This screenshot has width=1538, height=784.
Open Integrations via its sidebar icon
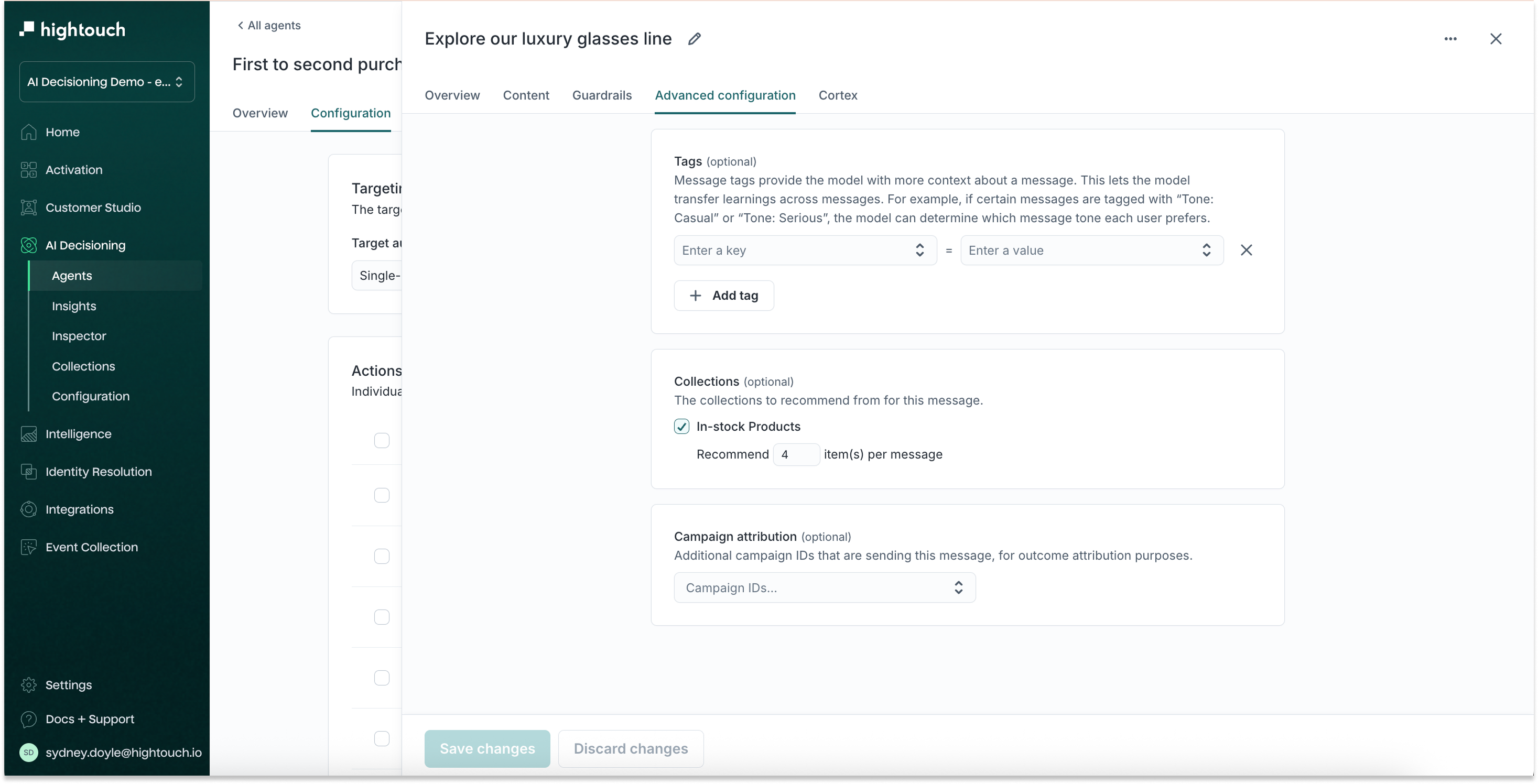(x=29, y=509)
